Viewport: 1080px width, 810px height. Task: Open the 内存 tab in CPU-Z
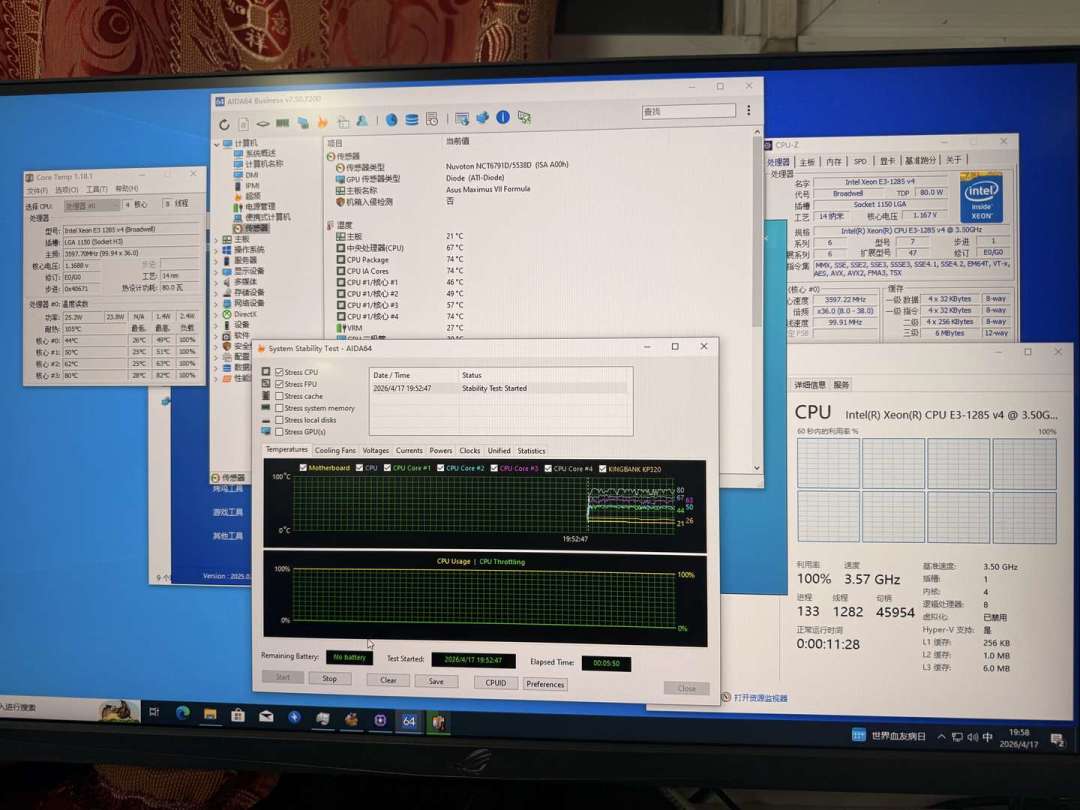pyautogui.click(x=833, y=161)
